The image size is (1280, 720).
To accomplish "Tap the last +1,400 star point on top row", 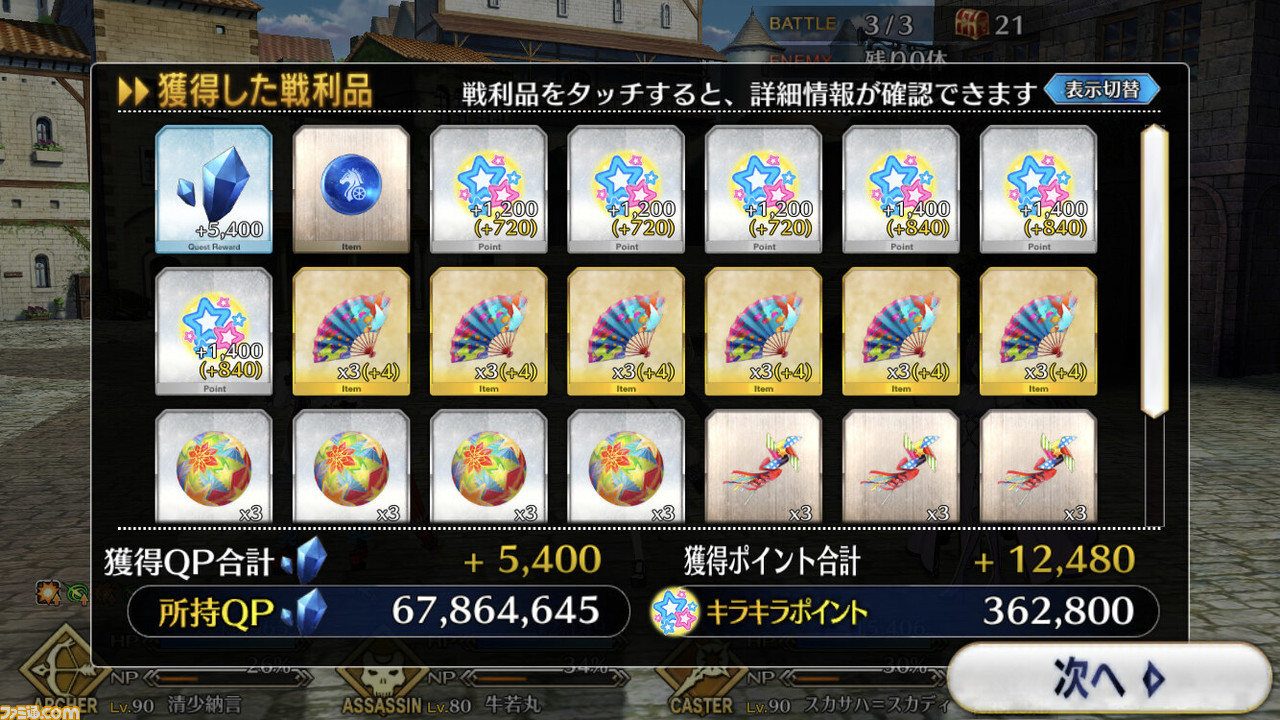I will pos(1039,189).
